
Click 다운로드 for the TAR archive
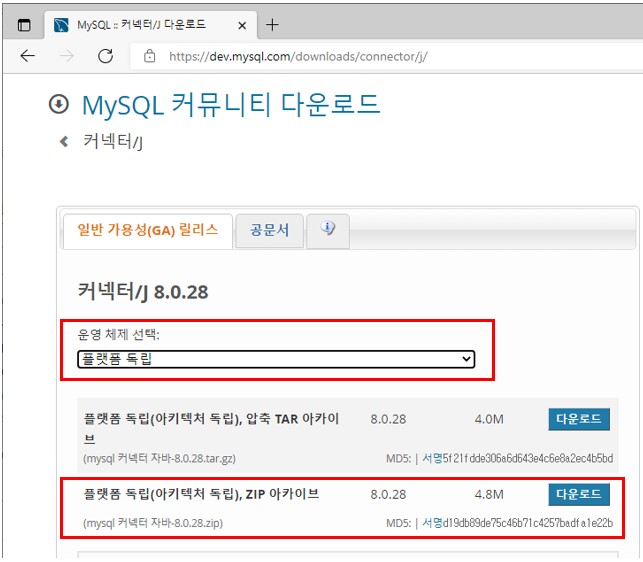[579, 419]
